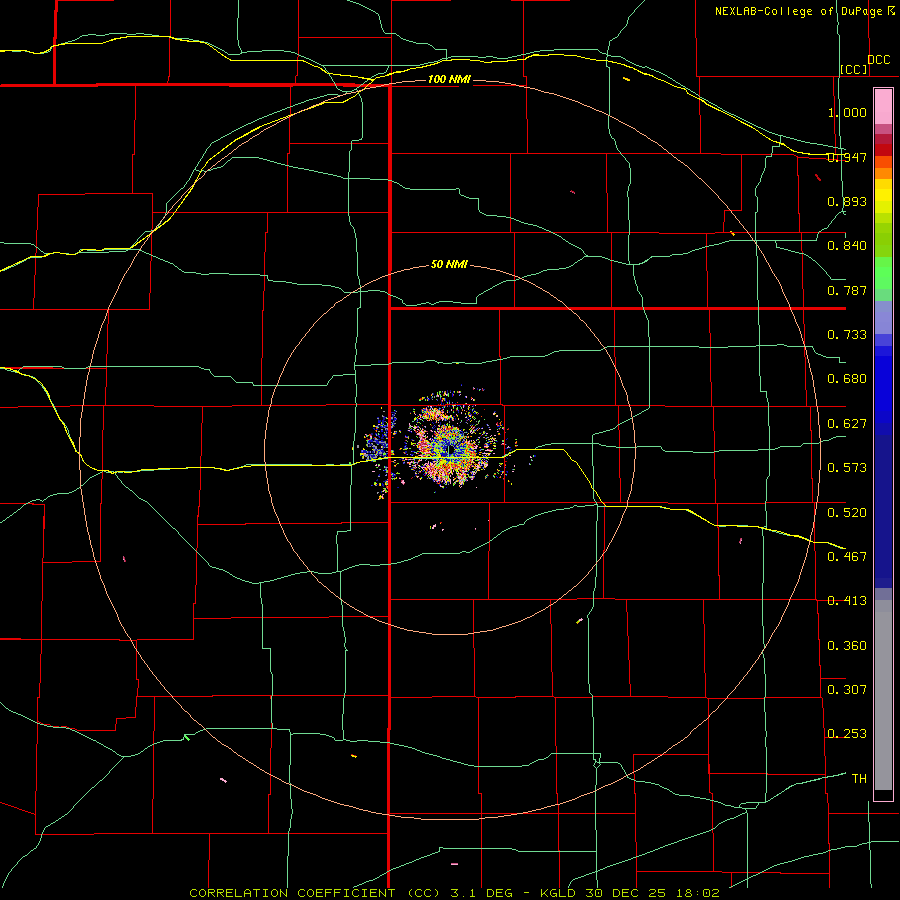Pick the bright green segment of the color bar
The width and height of the screenshot is (900, 900).
(883, 273)
